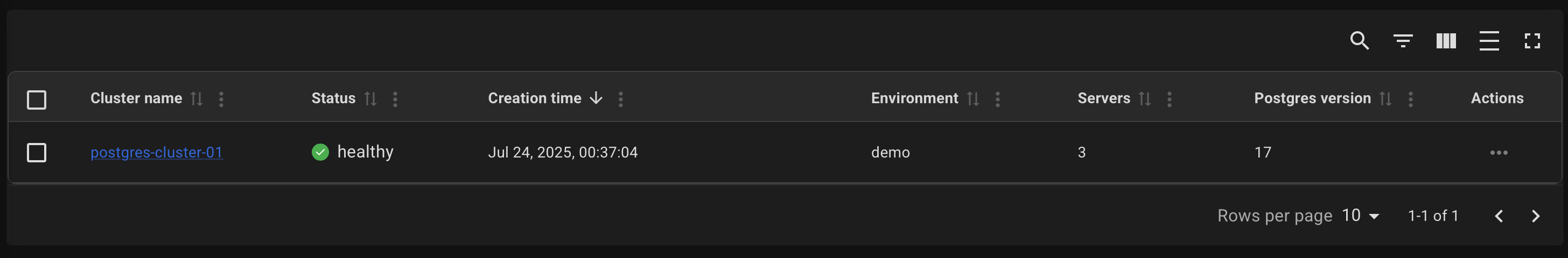Open Postgres version column options menu
1568x258 pixels.
[1410, 99]
